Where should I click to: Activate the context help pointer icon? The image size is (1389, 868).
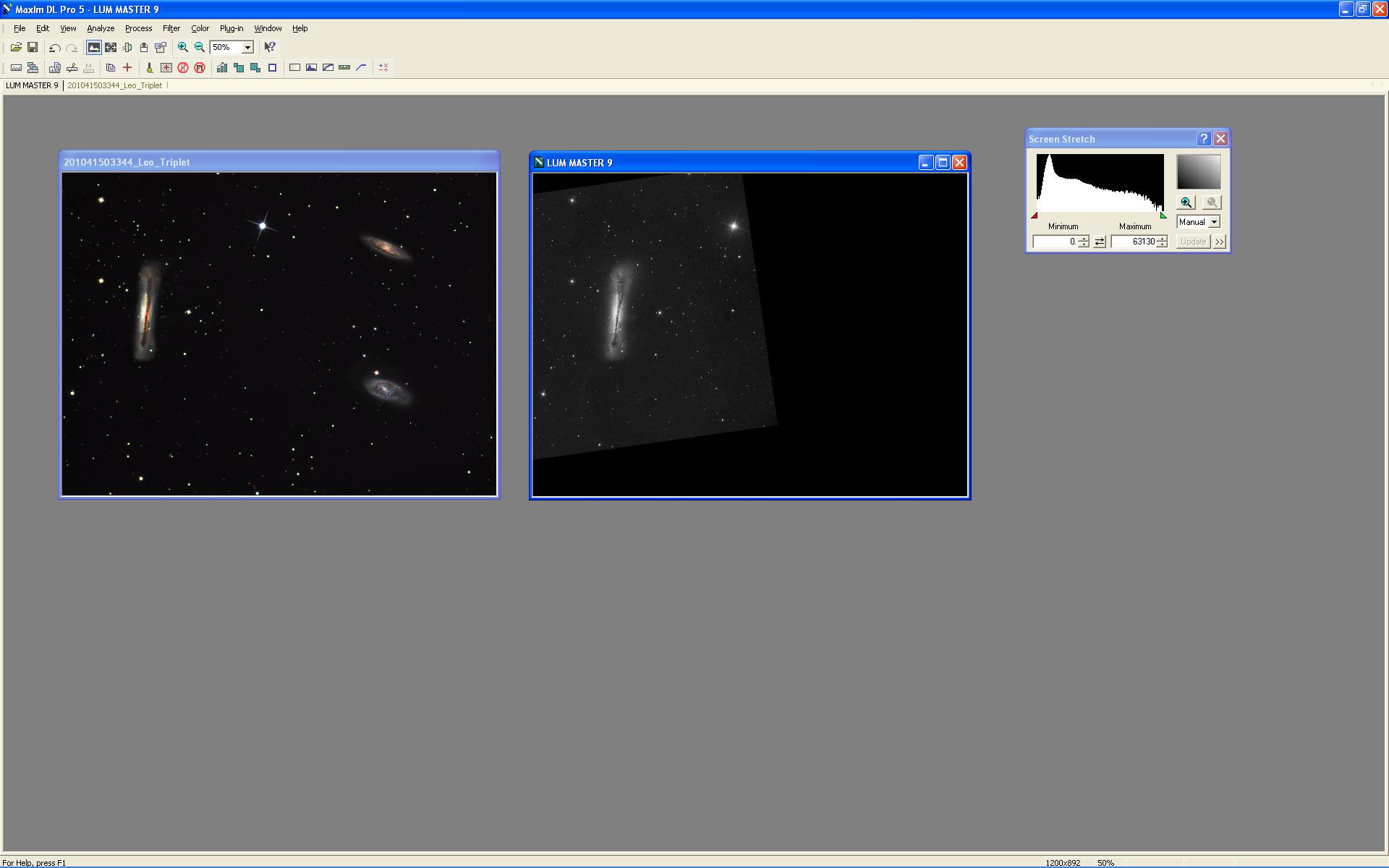point(270,47)
